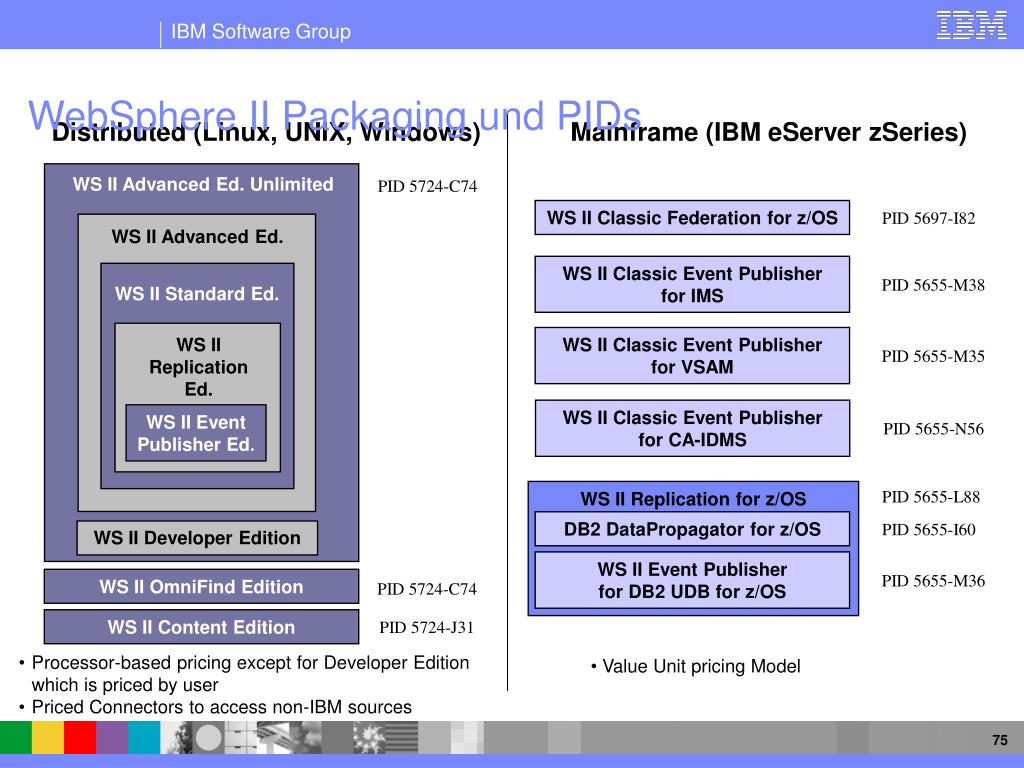
Task: Click the WS II Content Edition box
Action: 201,627
